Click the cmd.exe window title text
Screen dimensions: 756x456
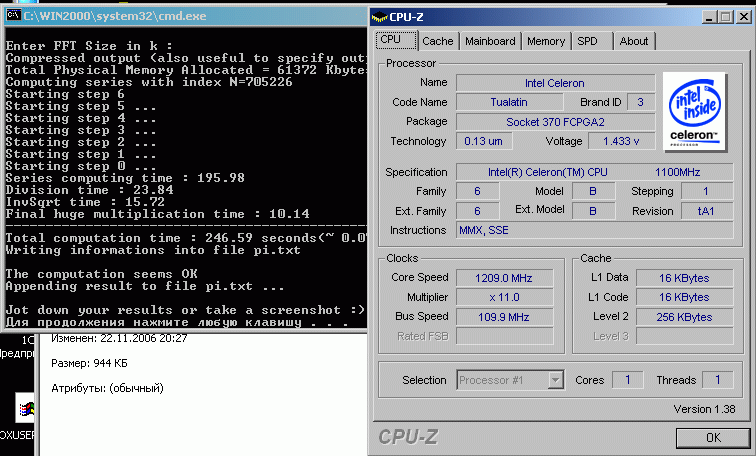point(115,16)
